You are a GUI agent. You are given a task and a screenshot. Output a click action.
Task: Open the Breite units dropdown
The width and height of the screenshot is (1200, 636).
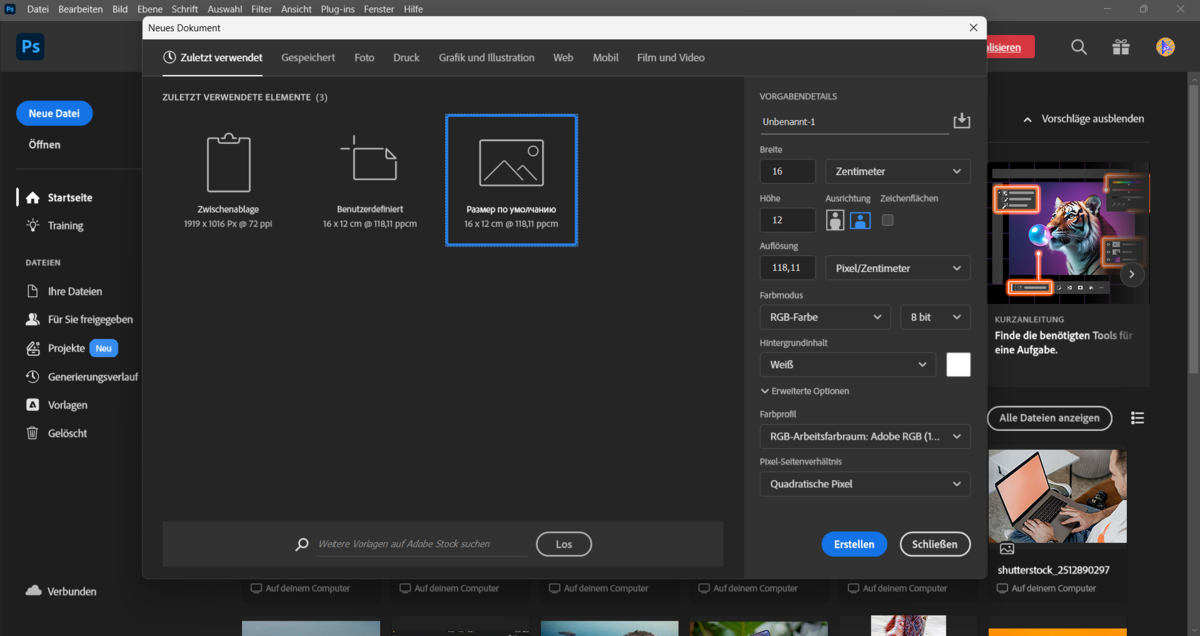897,171
